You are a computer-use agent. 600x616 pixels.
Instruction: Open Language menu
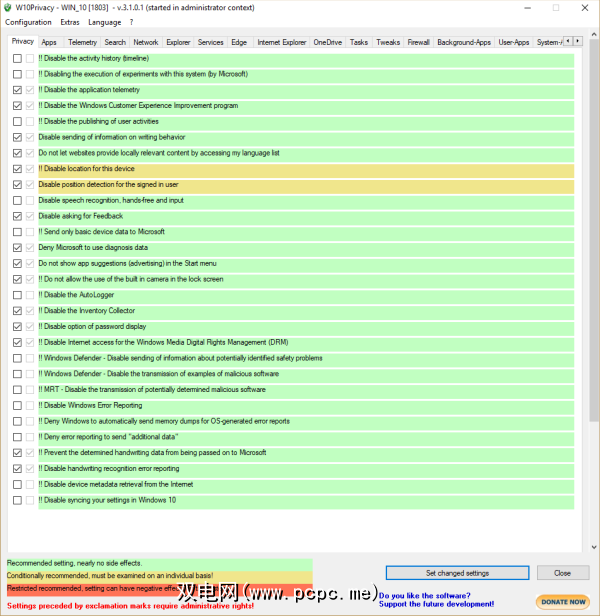click(x=105, y=22)
